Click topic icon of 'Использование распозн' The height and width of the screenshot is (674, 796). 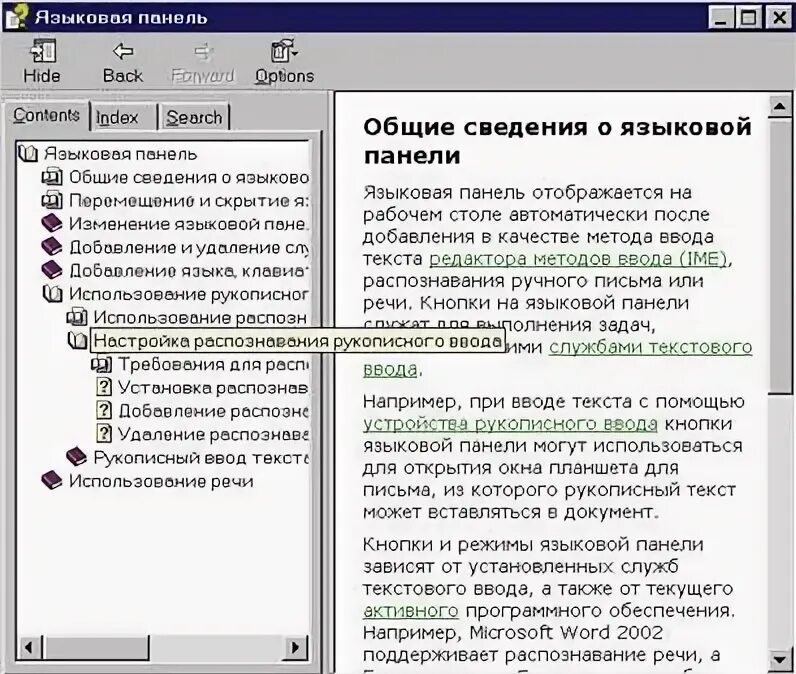(x=77, y=317)
